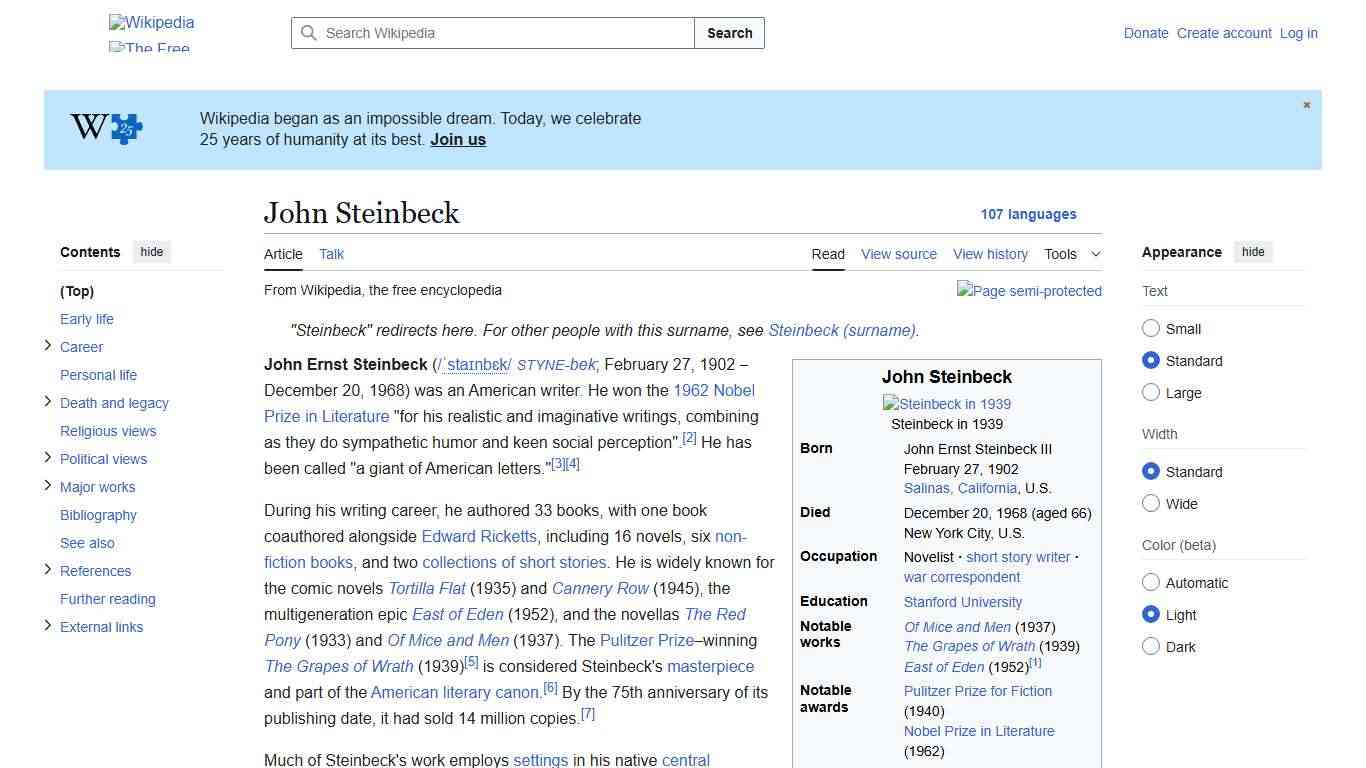
Task: Switch color scheme to Dark
Action: click(x=1151, y=646)
